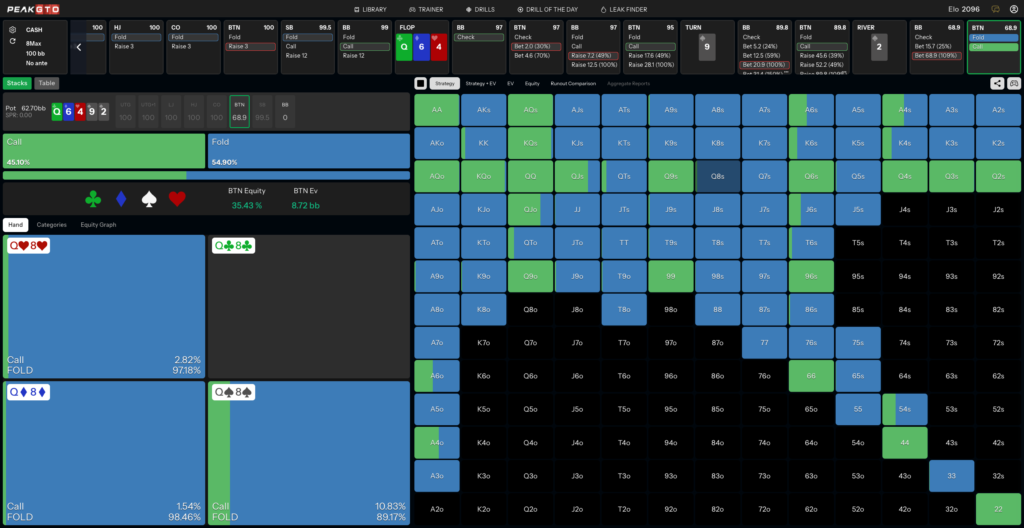Open the user profile icon
This screenshot has height=528, width=1024.
click(1014, 9)
